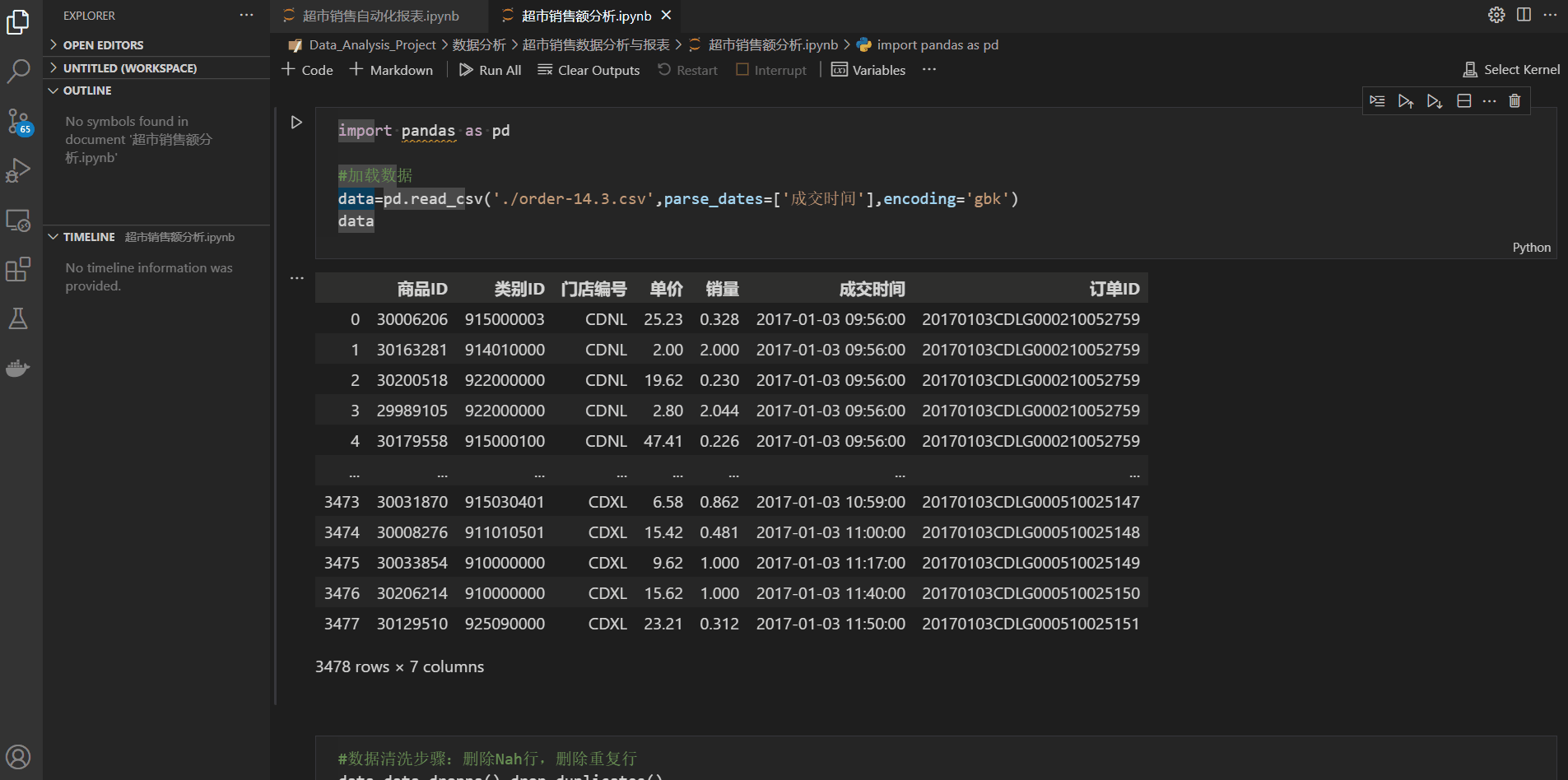The height and width of the screenshot is (780, 1568).
Task: Run the first code cell
Action: (x=296, y=123)
